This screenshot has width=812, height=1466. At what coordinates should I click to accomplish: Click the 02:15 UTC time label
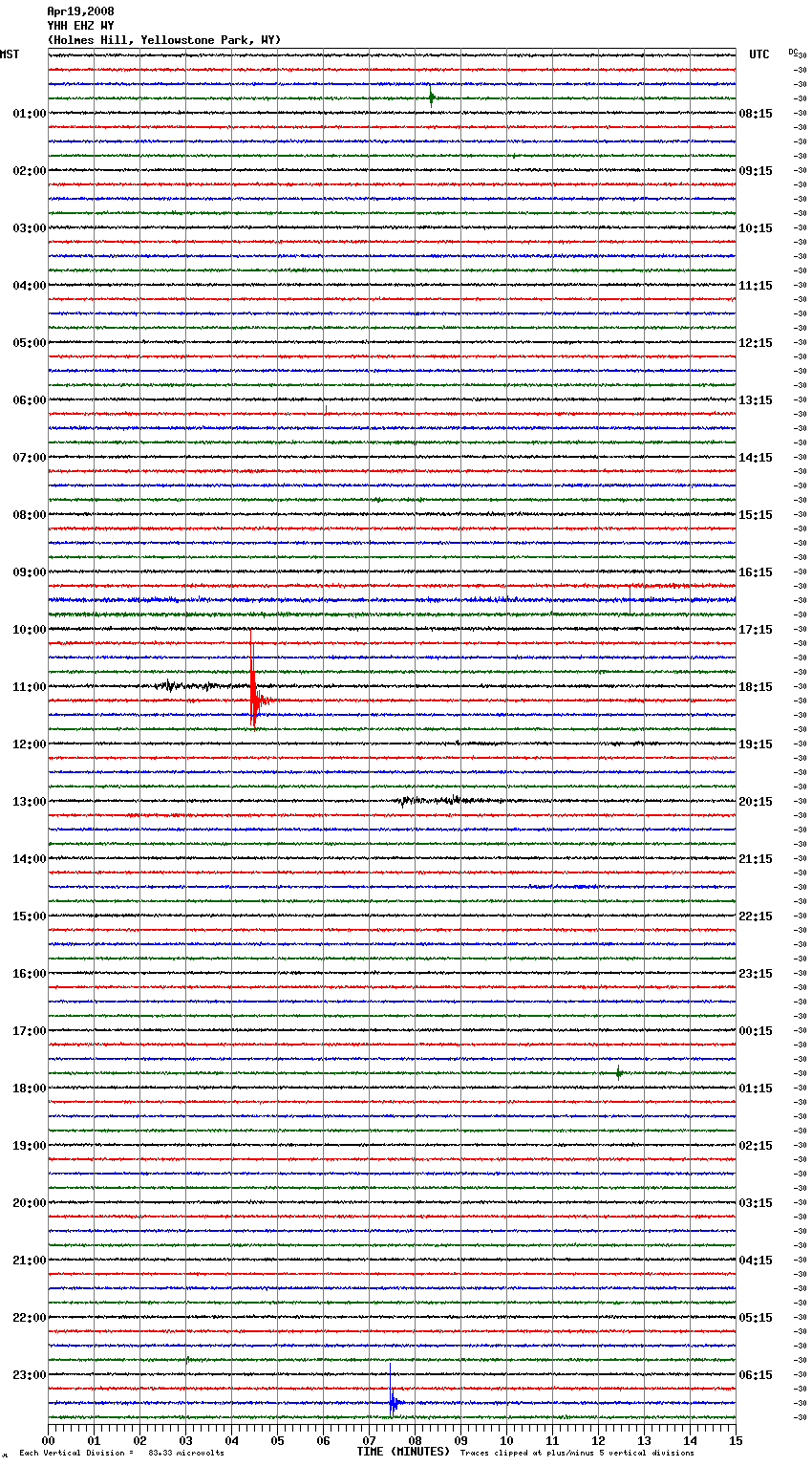(x=756, y=1146)
